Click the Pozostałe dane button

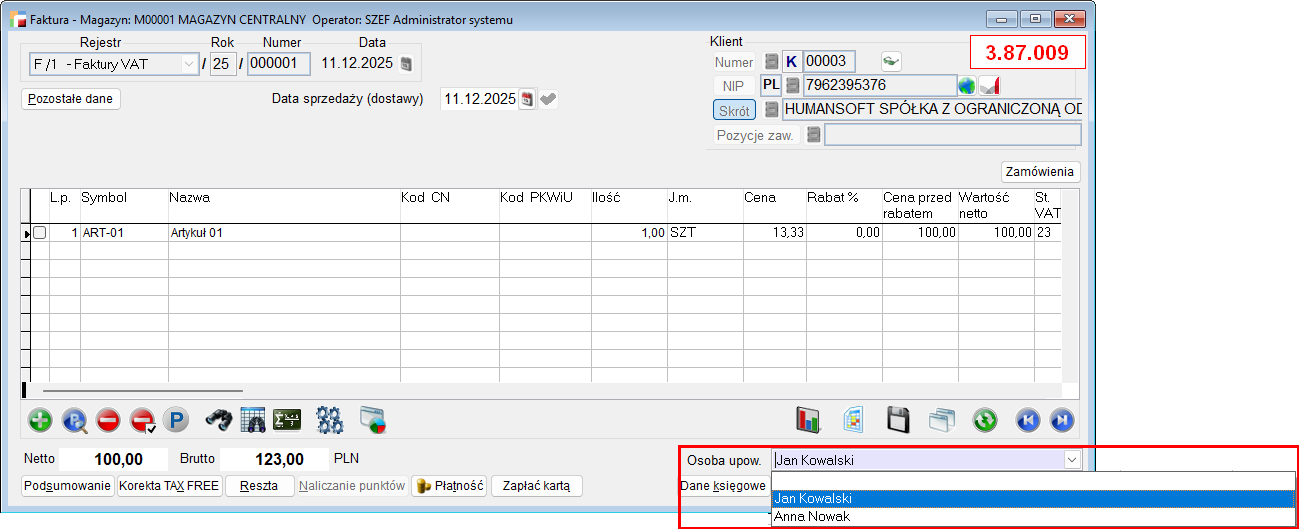(x=70, y=99)
